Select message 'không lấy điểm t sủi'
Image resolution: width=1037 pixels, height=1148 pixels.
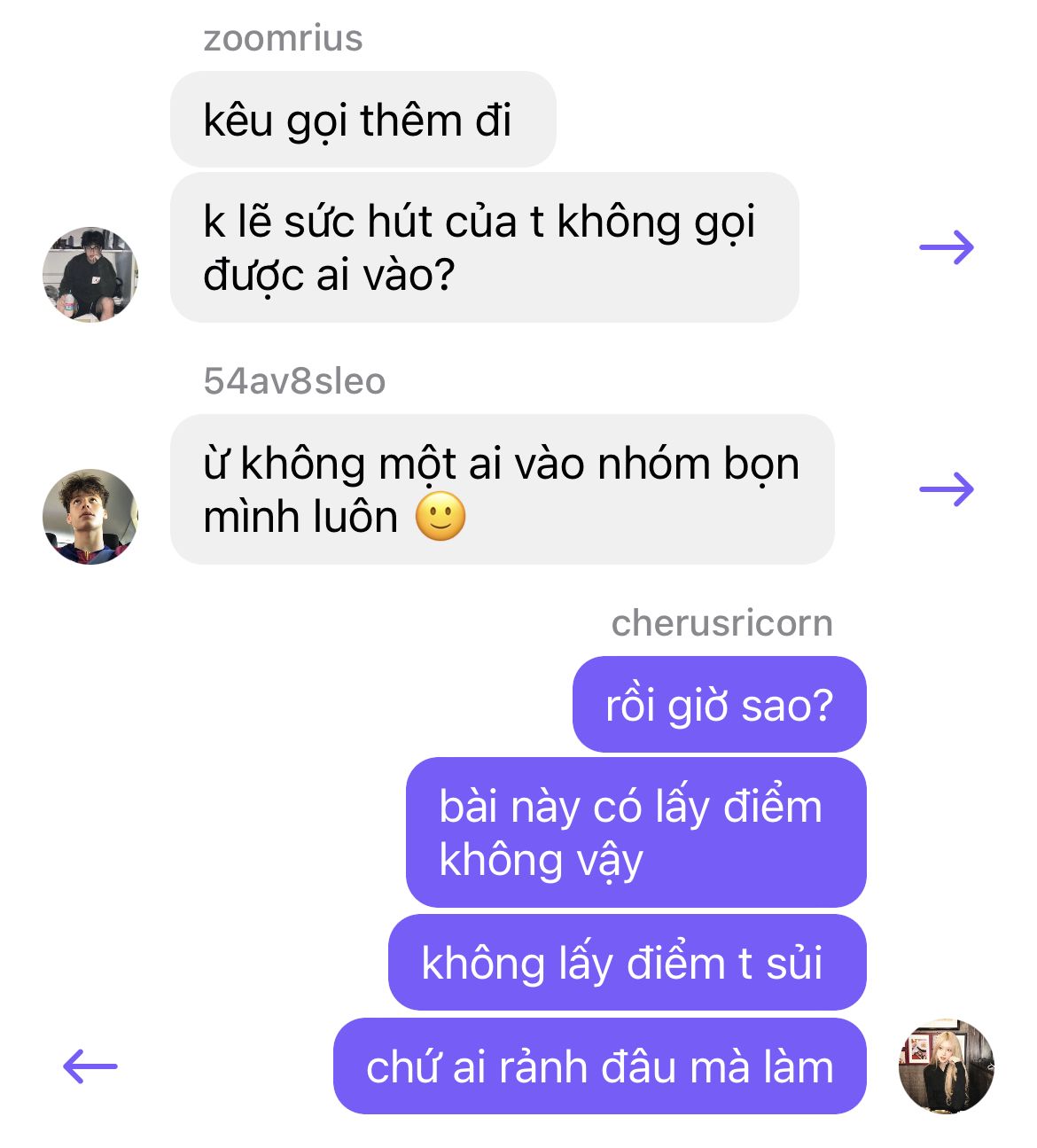628,963
